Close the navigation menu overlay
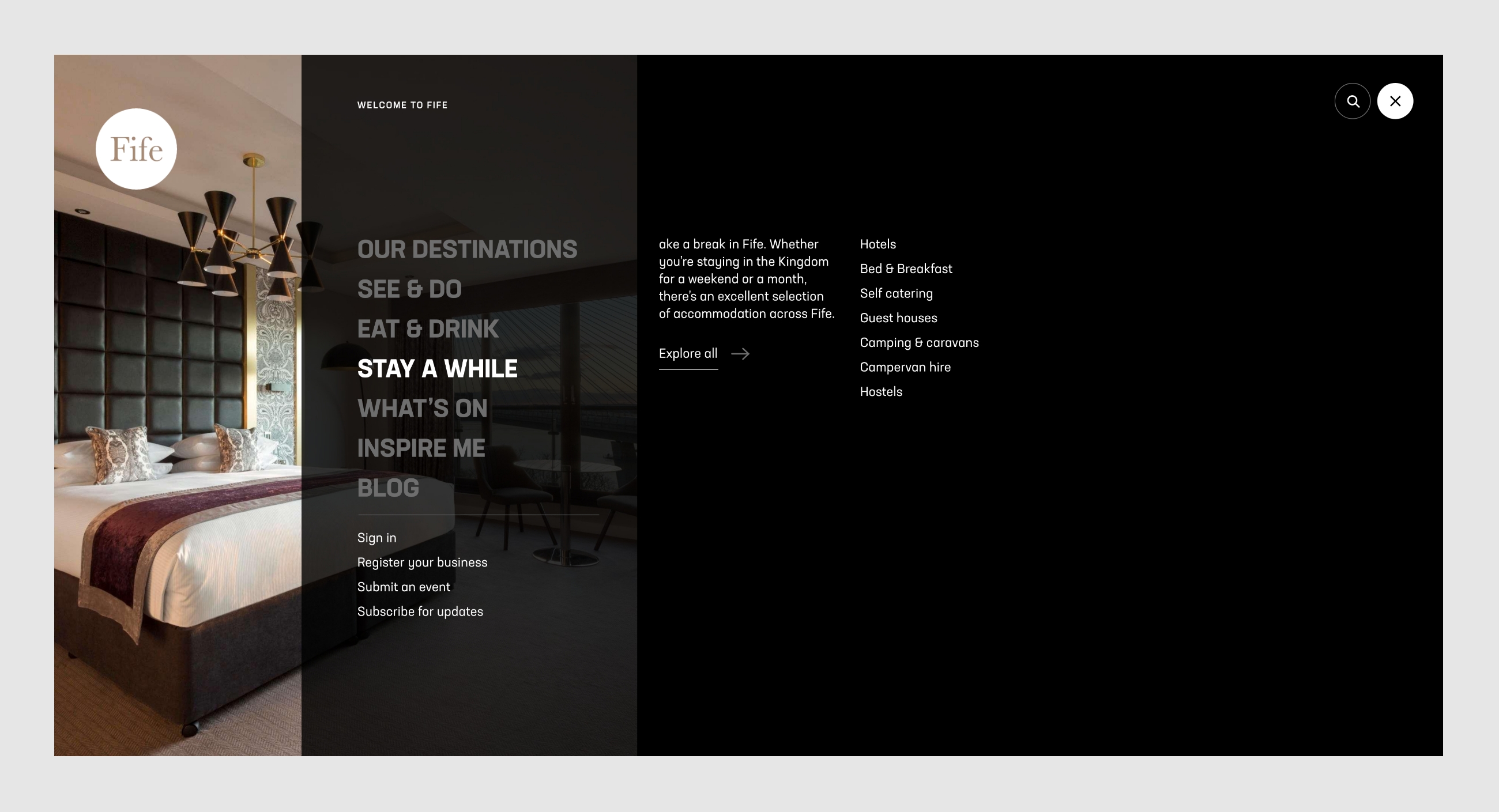The height and width of the screenshot is (812, 1499). (x=1395, y=101)
